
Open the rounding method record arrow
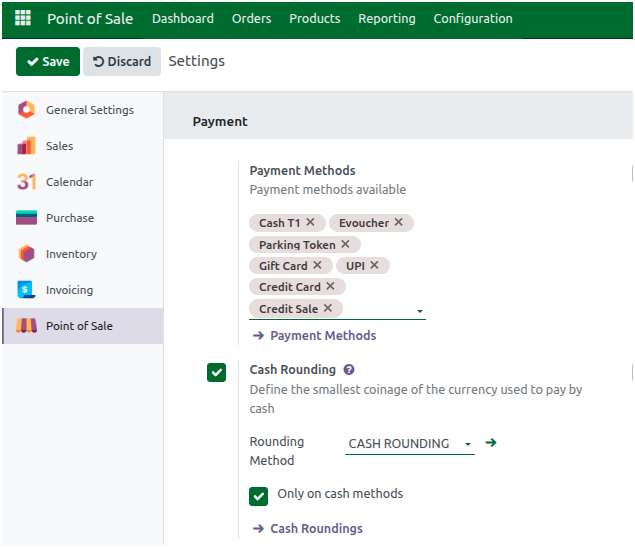point(491,443)
